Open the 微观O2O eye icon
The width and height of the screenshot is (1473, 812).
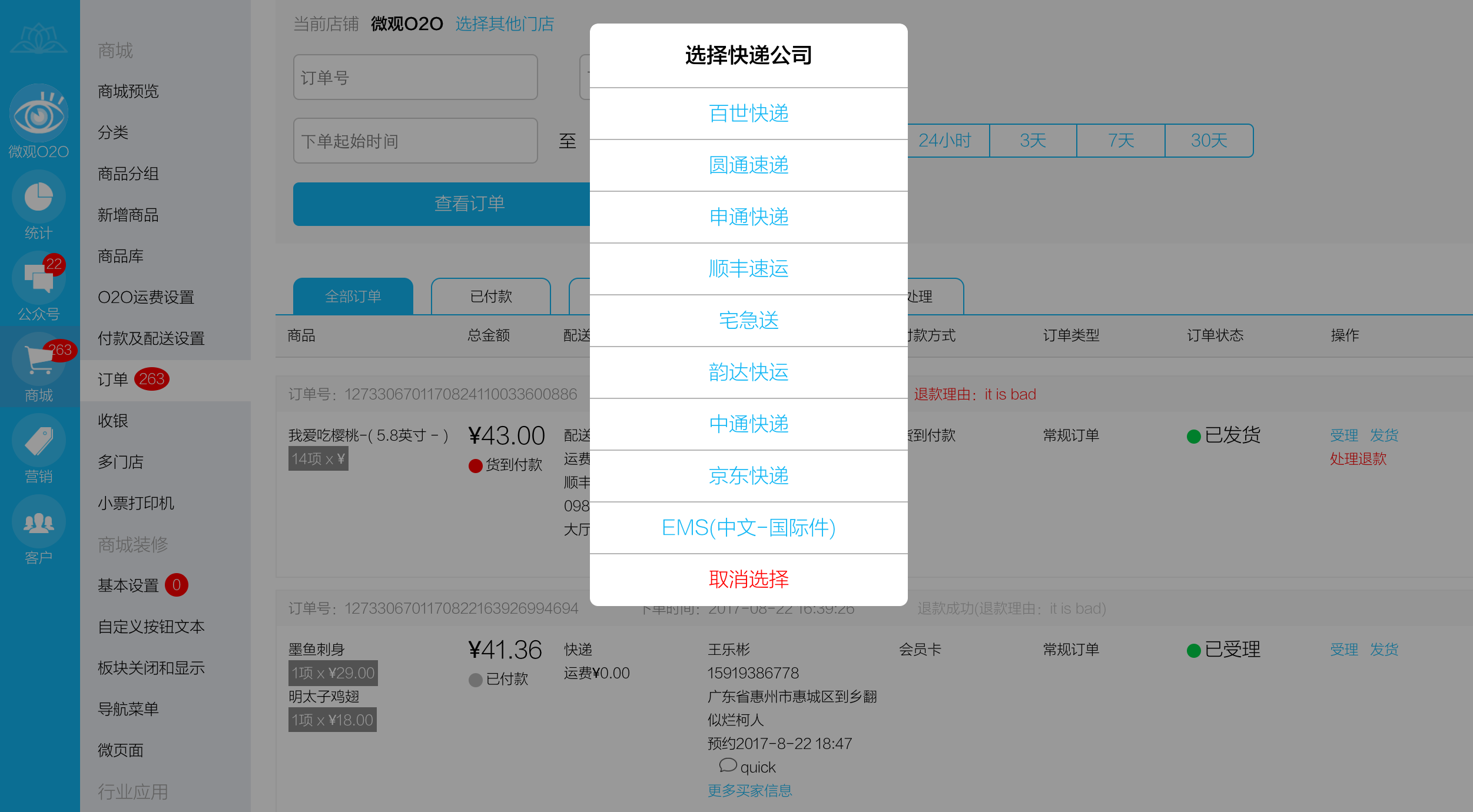click(39, 113)
